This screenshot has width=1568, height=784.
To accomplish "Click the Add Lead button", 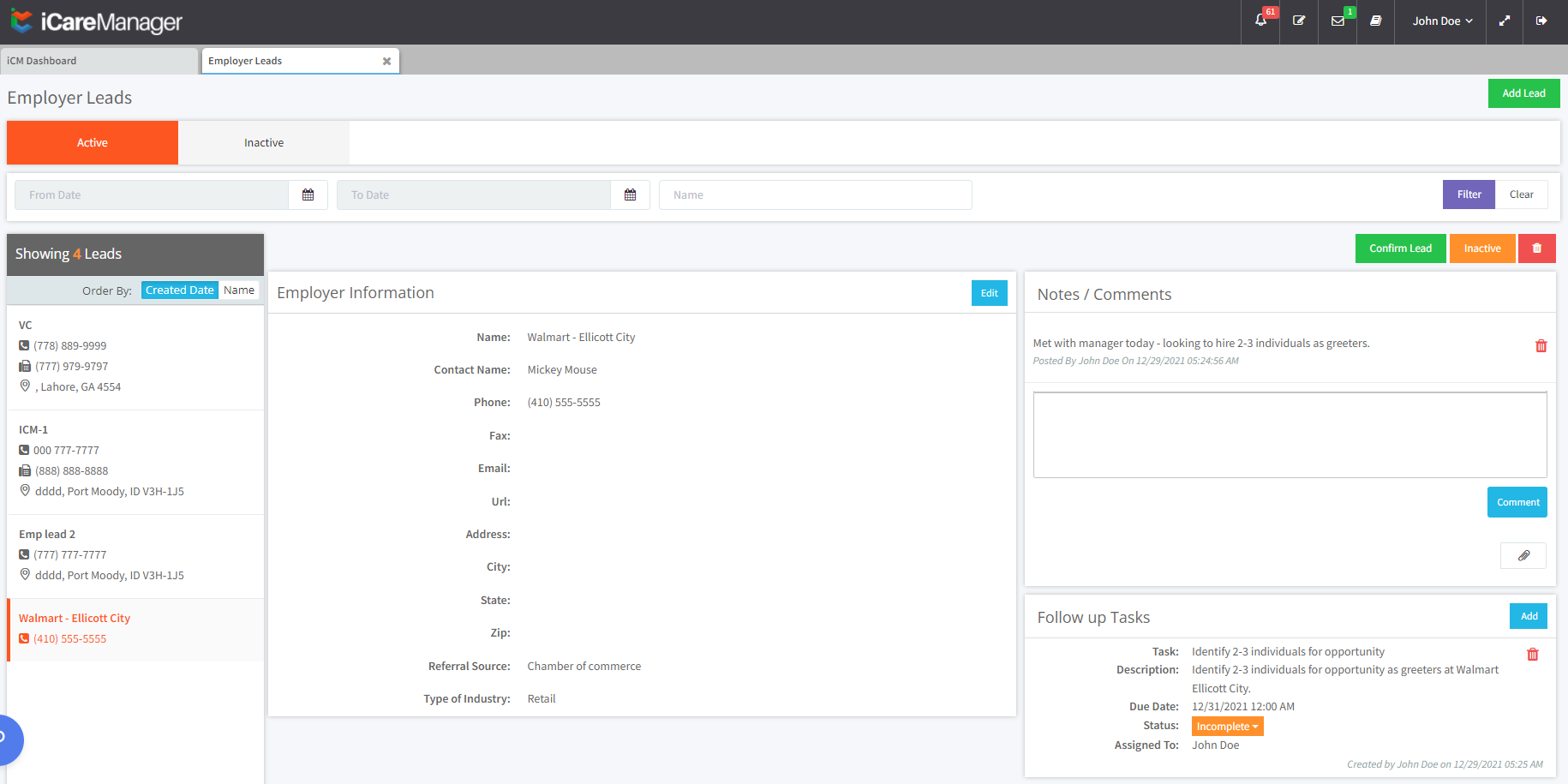I will tap(1523, 93).
